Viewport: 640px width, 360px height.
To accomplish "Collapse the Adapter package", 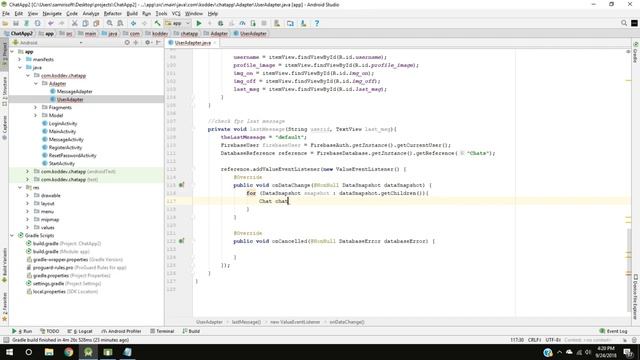I will pos(36,83).
